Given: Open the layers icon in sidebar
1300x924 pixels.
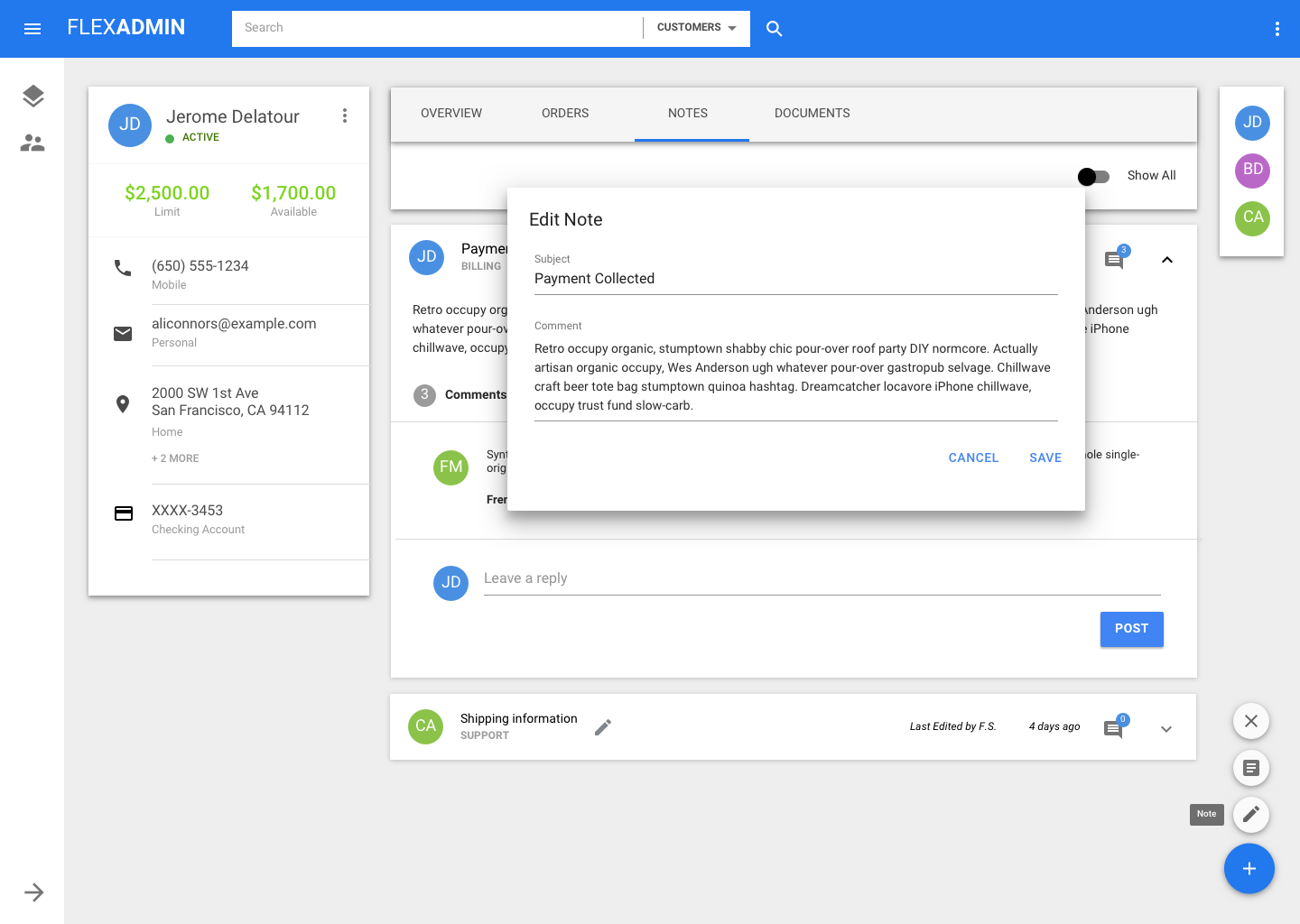Looking at the screenshot, I should point(32,96).
